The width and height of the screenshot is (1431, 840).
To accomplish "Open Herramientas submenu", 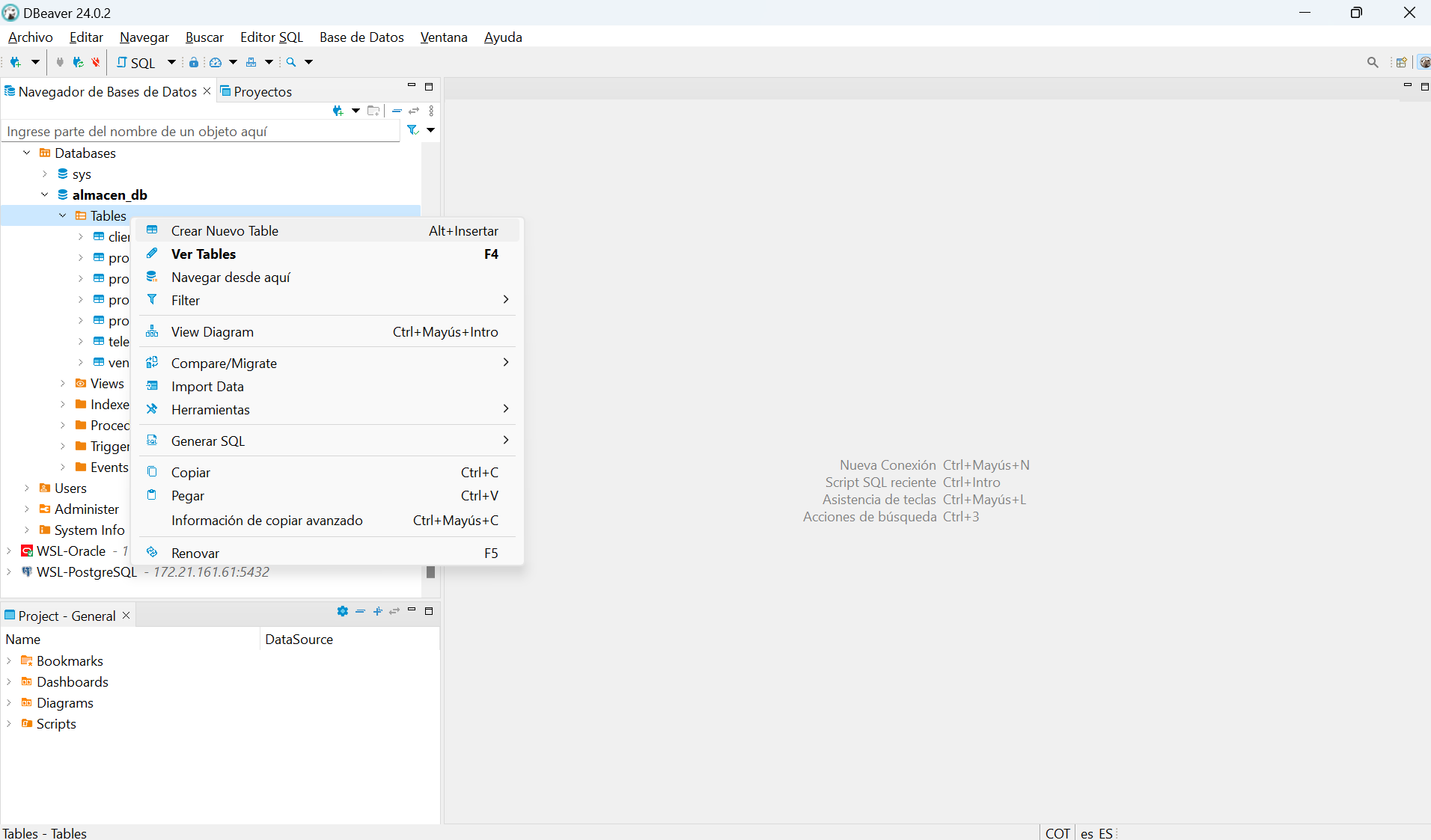I will pyautogui.click(x=328, y=409).
